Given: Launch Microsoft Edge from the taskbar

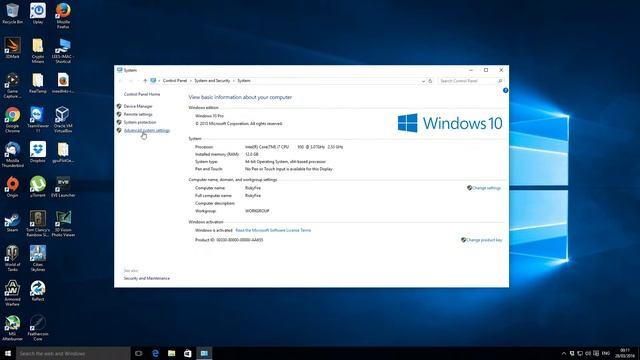Looking at the screenshot, I should (155, 353).
